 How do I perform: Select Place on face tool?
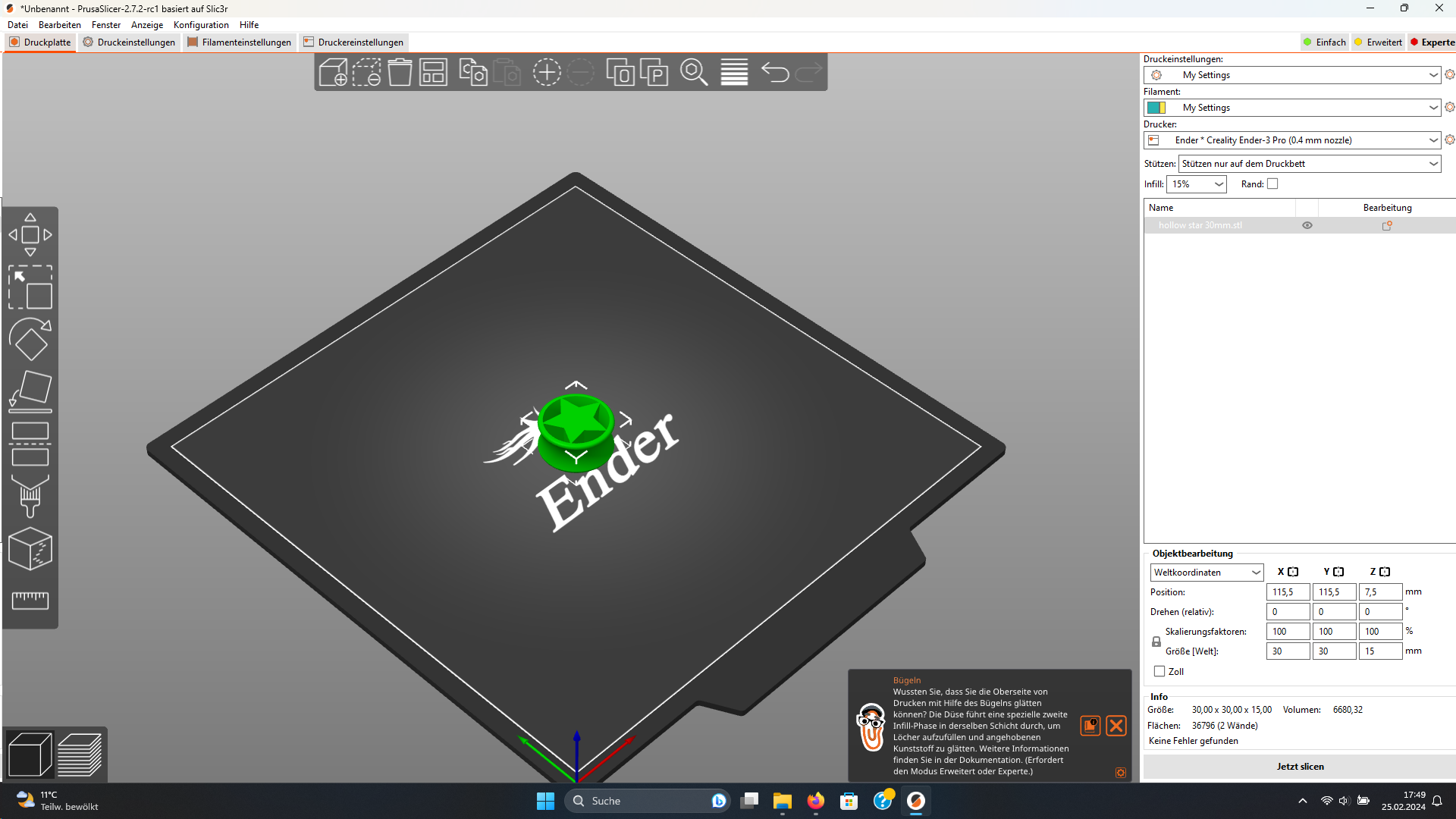pyautogui.click(x=30, y=391)
